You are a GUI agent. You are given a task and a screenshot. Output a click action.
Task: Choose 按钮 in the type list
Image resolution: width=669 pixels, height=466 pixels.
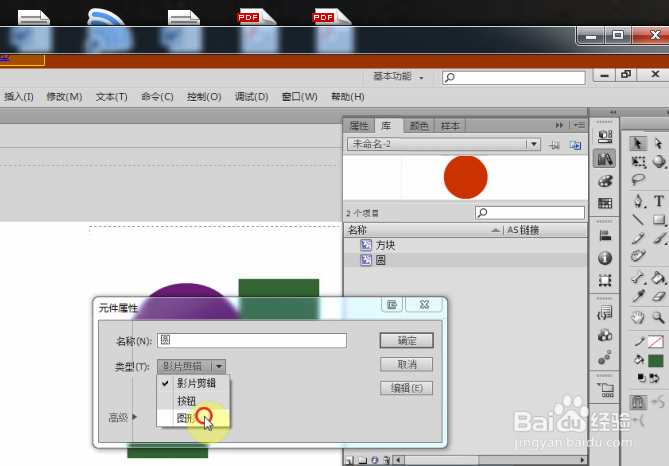pos(193,401)
